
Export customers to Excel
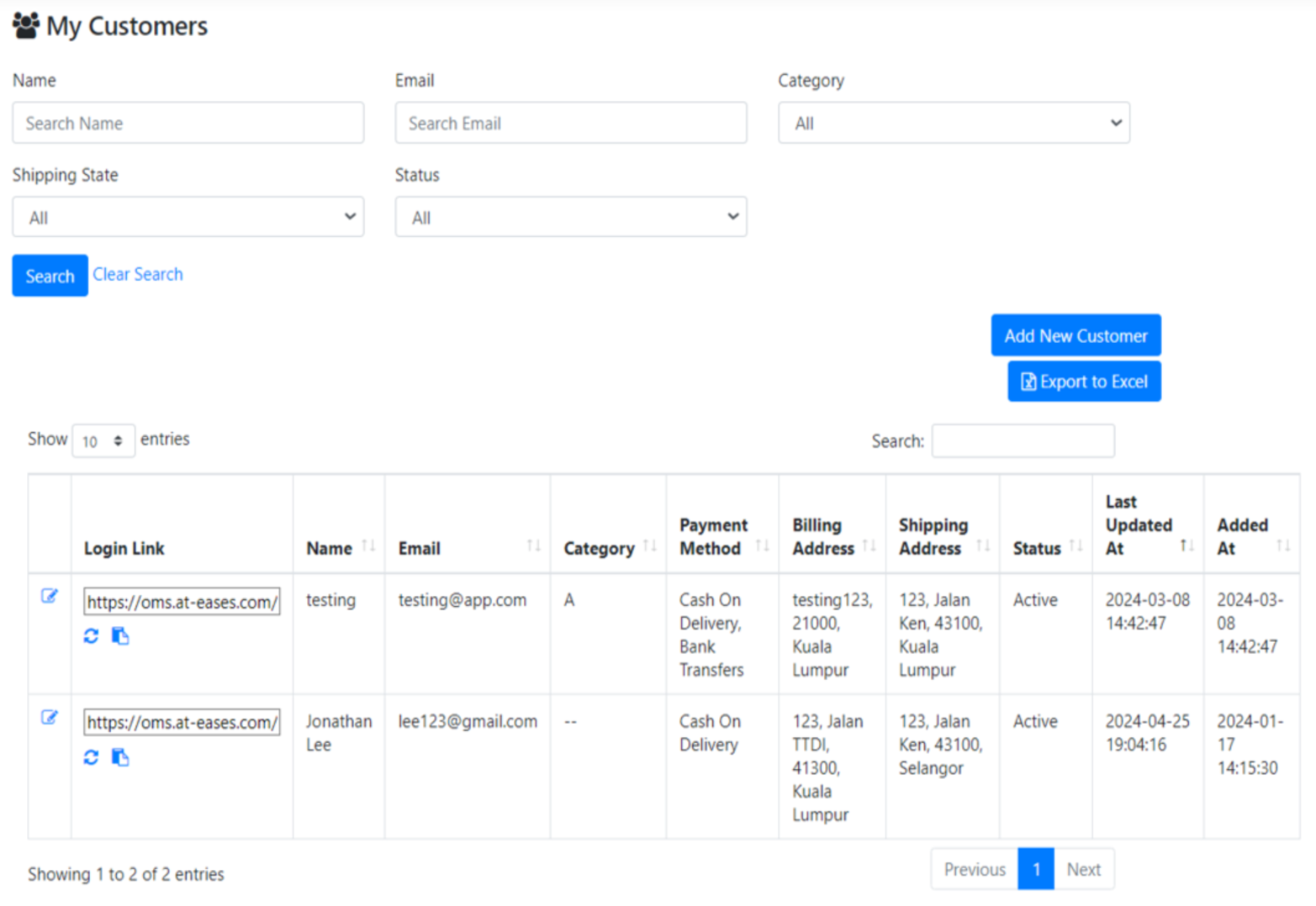(x=1083, y=382)
